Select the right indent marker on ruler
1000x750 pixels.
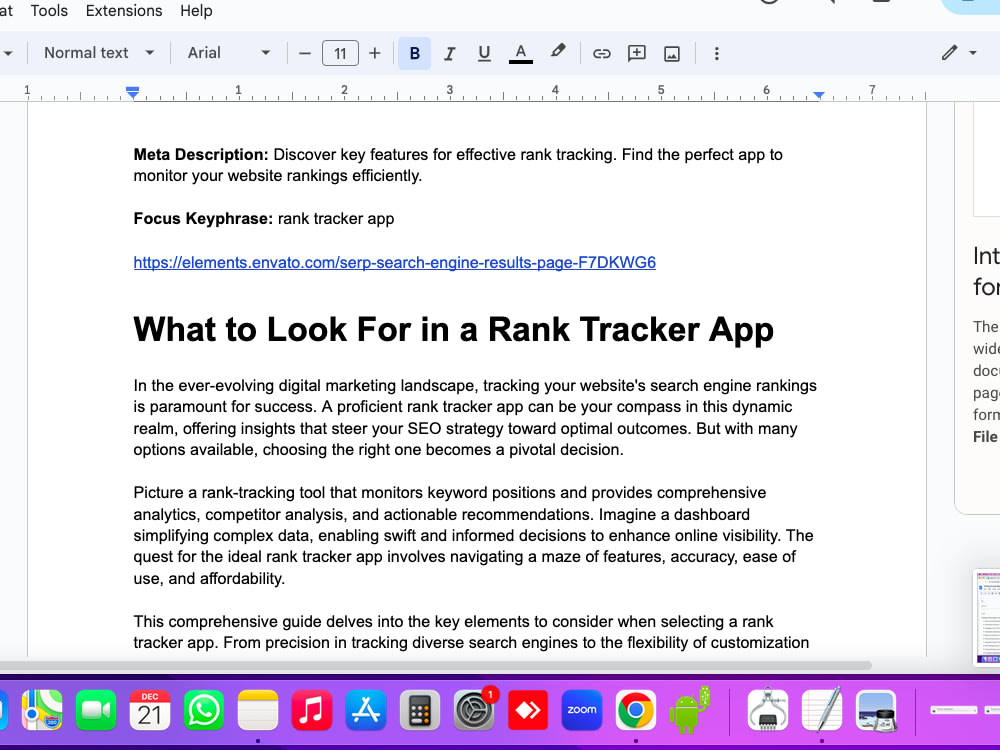coord(819,95)
